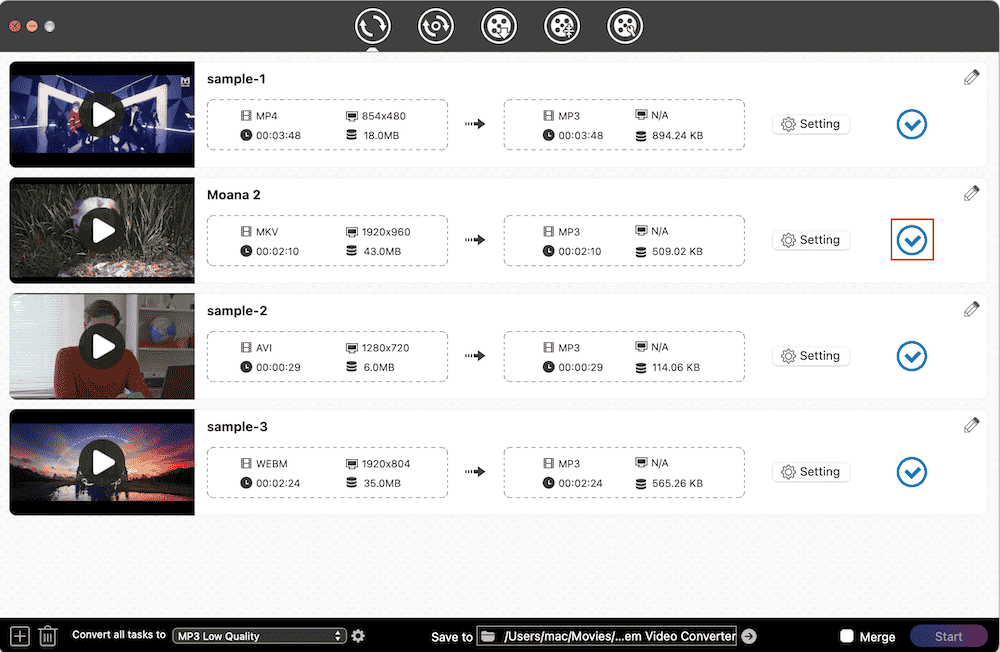Enable the Merge checkbox

[x=846, y=636]
